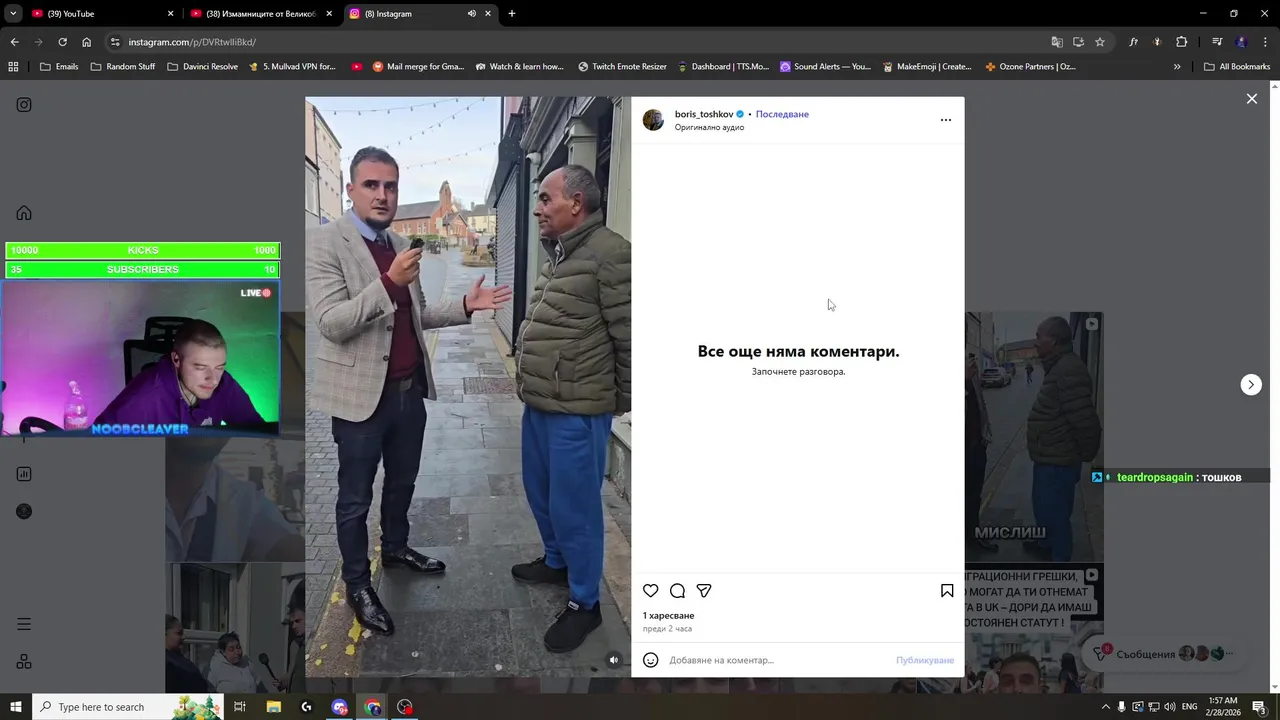The height and width of the screenshot is (720, 1280).
Task: Open Instagram home from logo icon
Action: pyautogui.click(x=24, y=105)
